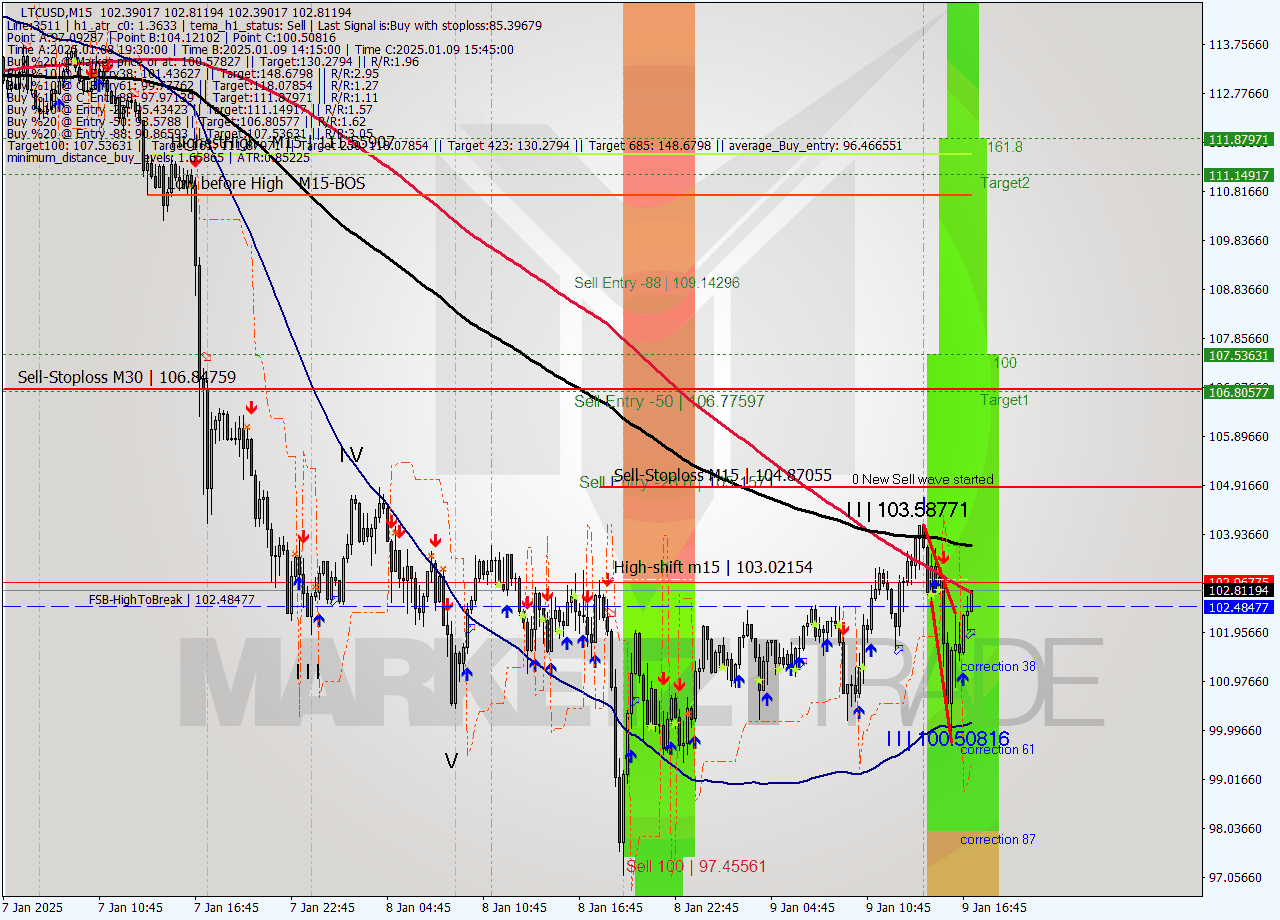Select the blue 'I I I | 100.50816' label
This screenshot has width=1280, height=920.
[x=948, y=739]
